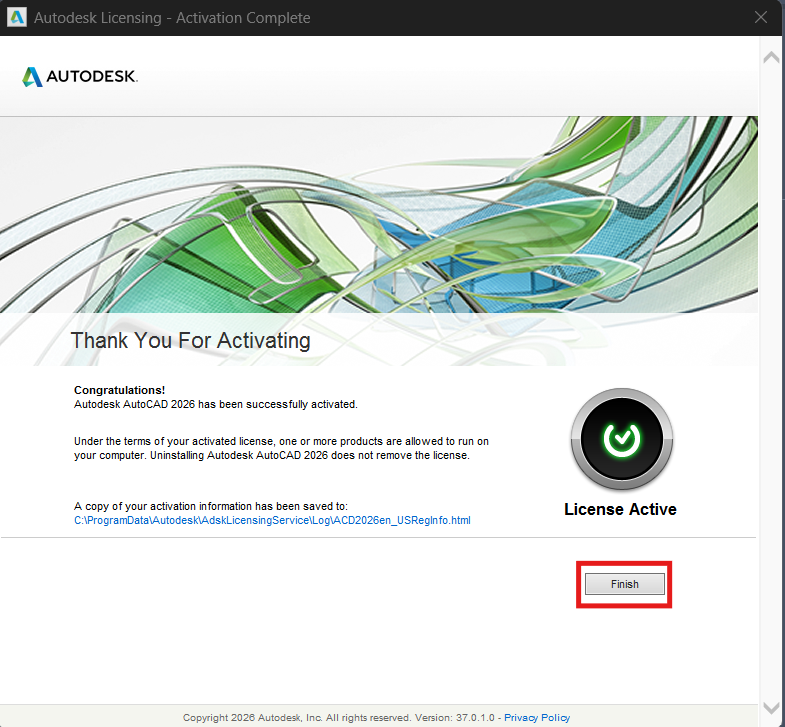Click the 'Under the terms of your activated license' paragraph

tap(281, 448)
